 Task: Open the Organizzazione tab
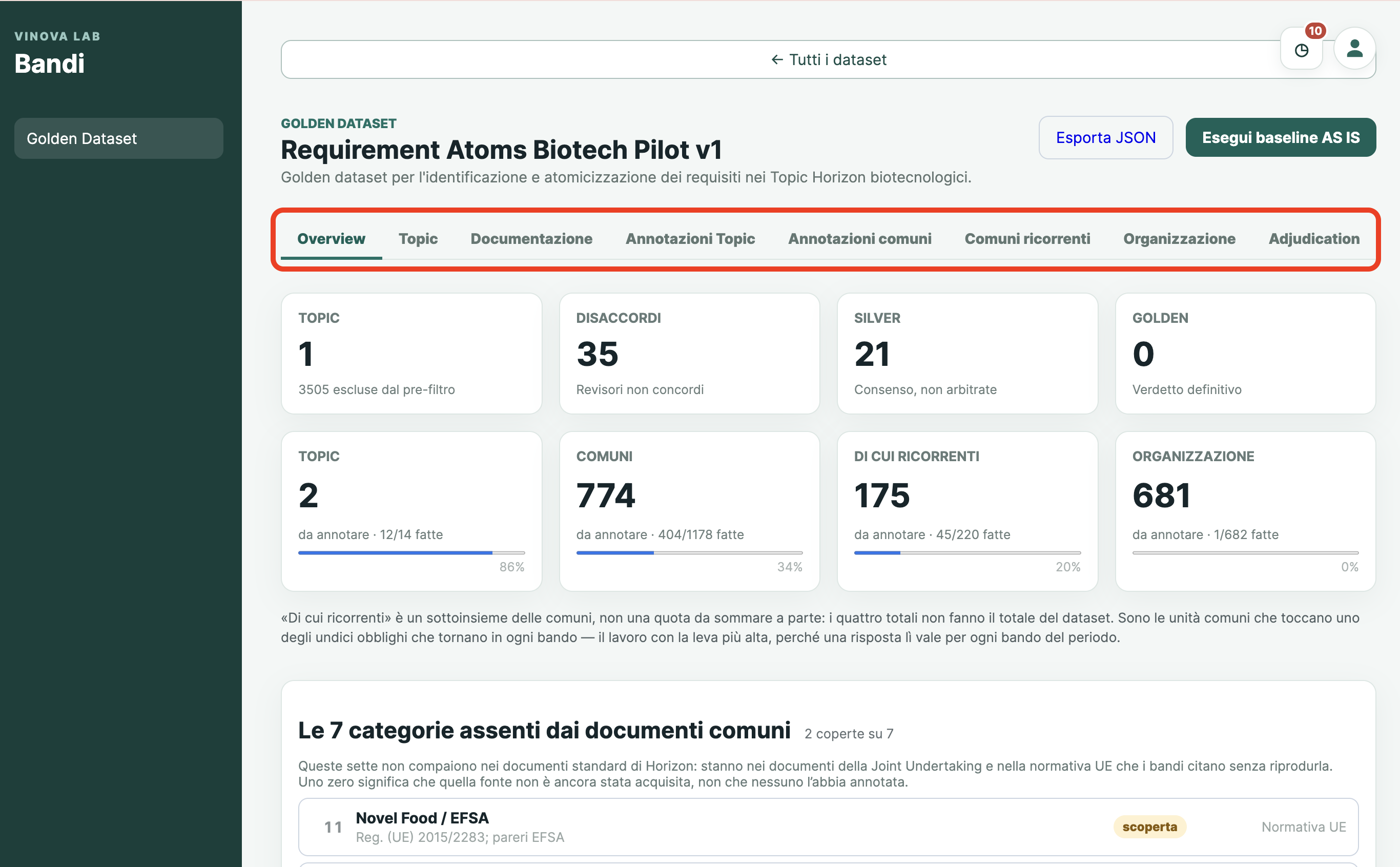coord(1179,239)
